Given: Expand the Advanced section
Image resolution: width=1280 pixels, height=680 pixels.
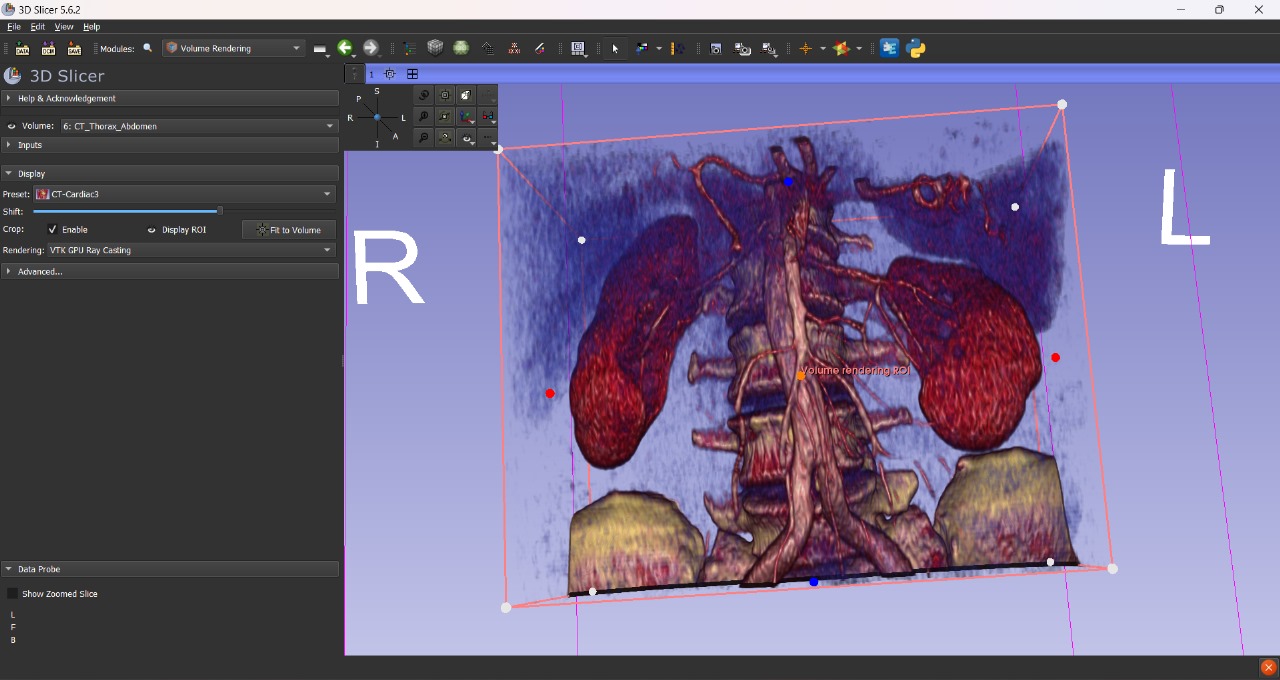Looking at the screenshot, I should tap(40, 271).
